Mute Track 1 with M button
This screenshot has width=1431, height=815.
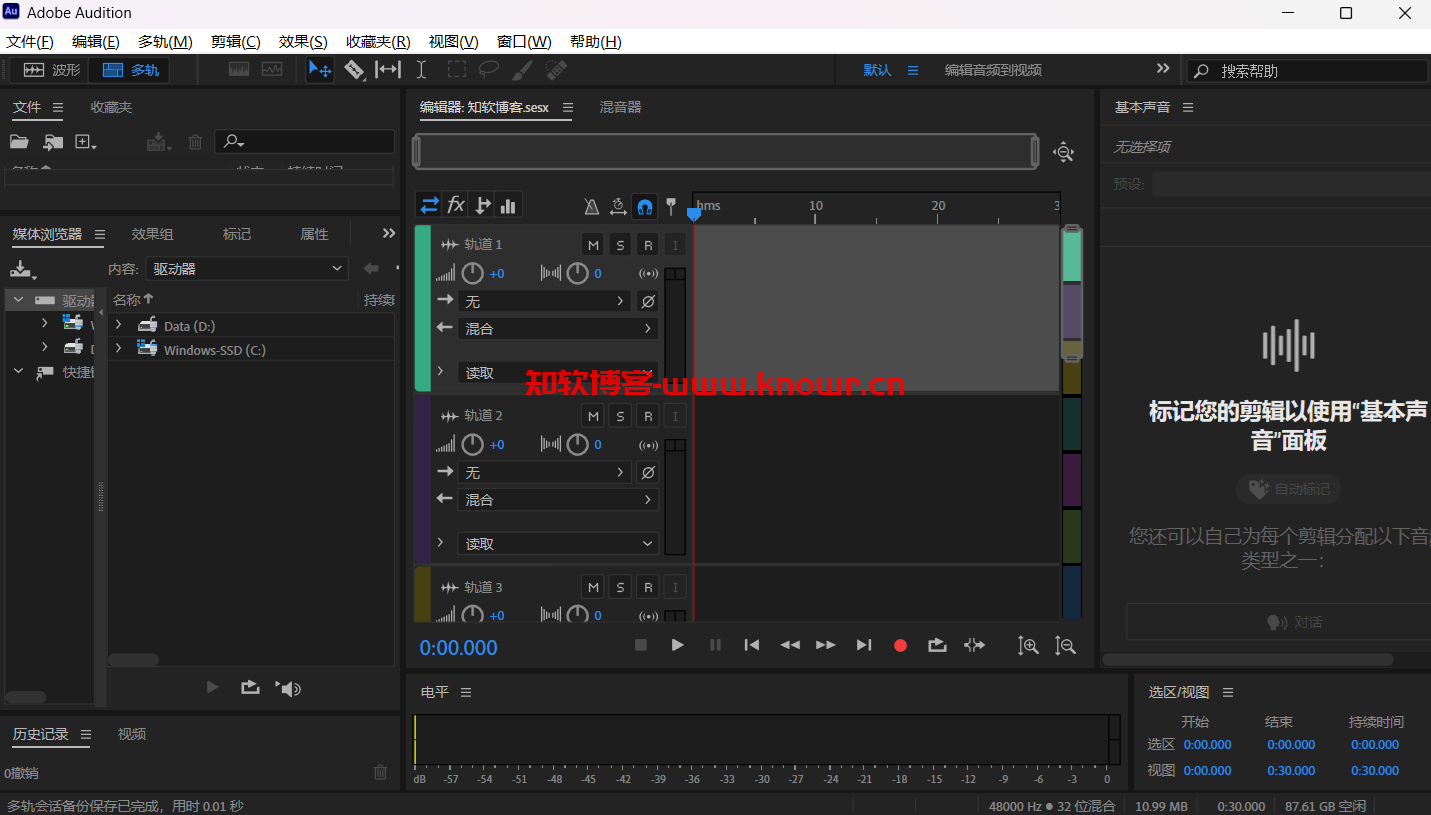[594, 245]
